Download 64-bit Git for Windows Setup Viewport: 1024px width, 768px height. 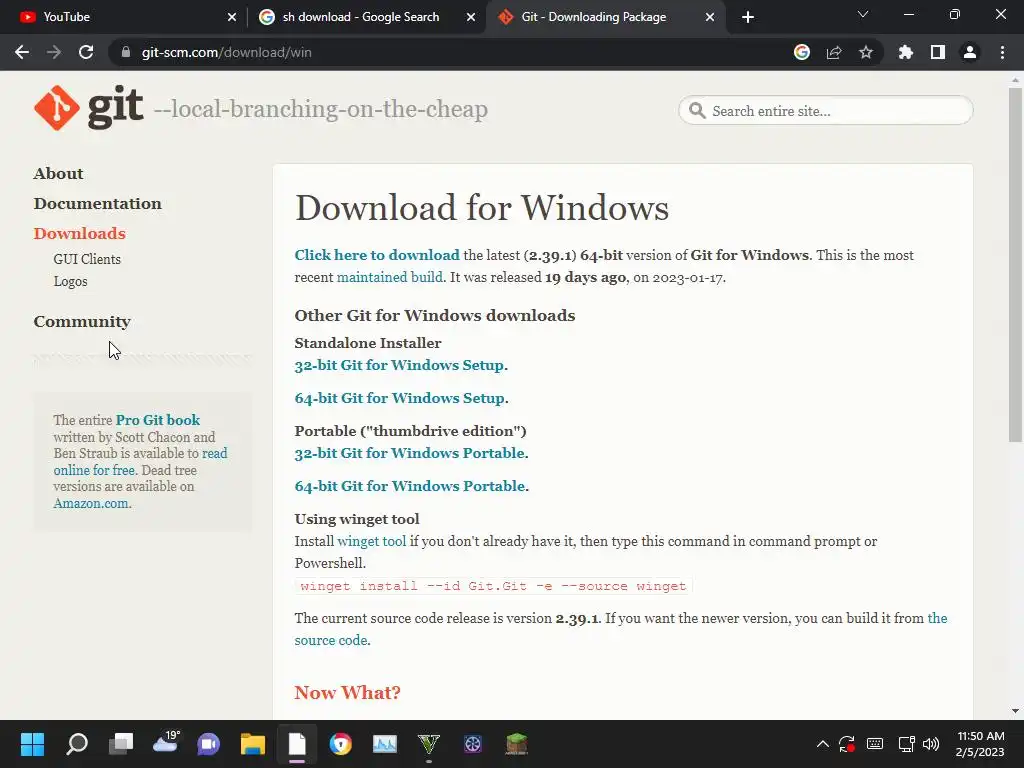tap(400, 398)
